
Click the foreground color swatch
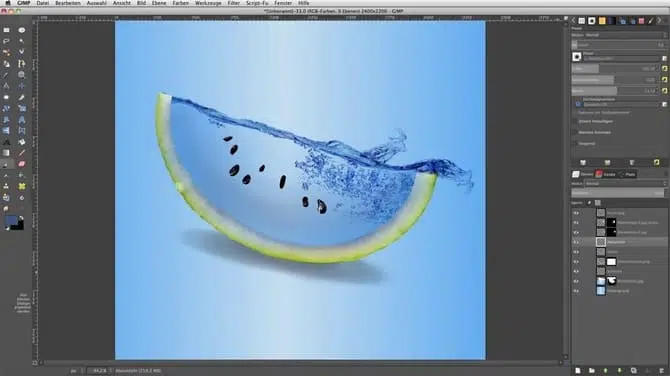pyautogui.click(x=11, y=220)
